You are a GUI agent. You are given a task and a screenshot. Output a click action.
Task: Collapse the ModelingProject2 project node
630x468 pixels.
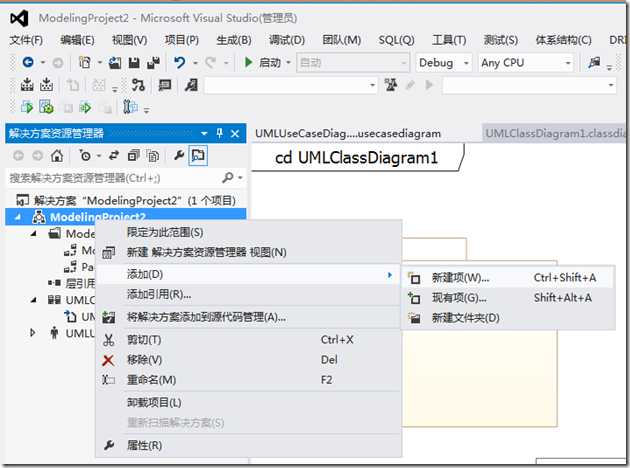tap(18, 217)
